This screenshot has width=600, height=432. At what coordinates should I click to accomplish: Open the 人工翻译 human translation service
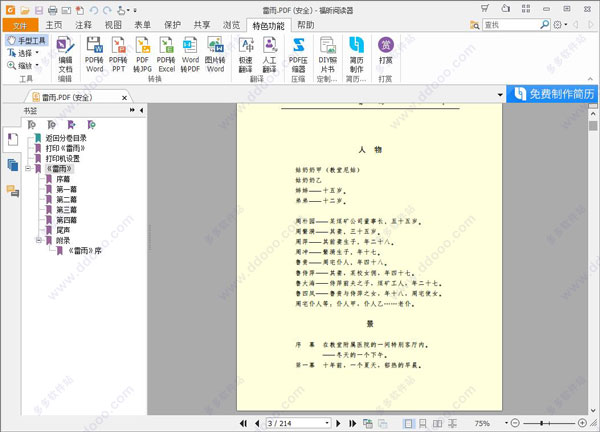pyautogui.click(x=269, y=55)
